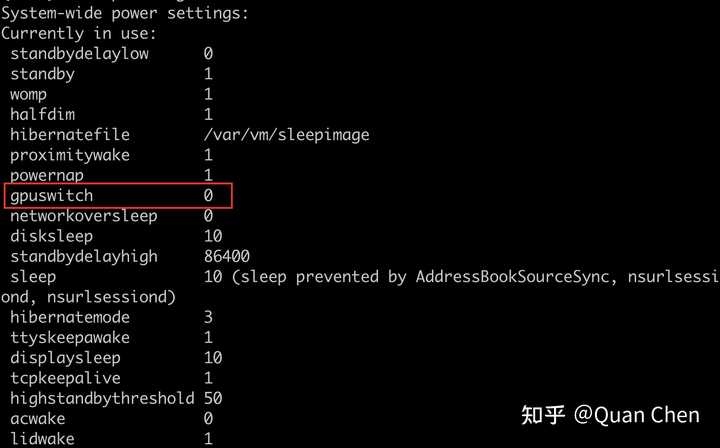Click the halfdim setting name
Screen dimensions: 720x448
pyautogui.click(x=42, y=115)
